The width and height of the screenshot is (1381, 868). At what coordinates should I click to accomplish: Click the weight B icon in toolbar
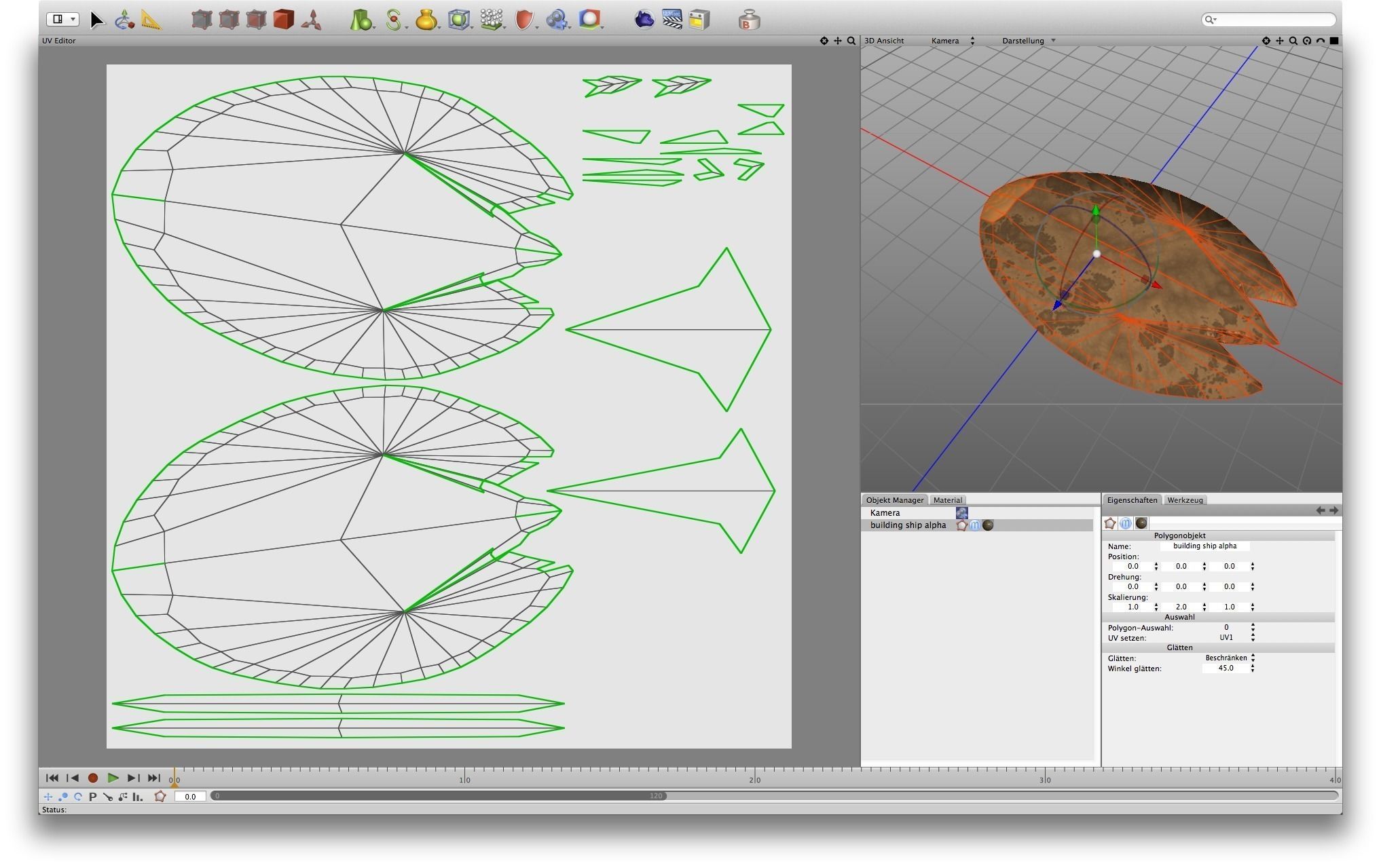point(748,20)
